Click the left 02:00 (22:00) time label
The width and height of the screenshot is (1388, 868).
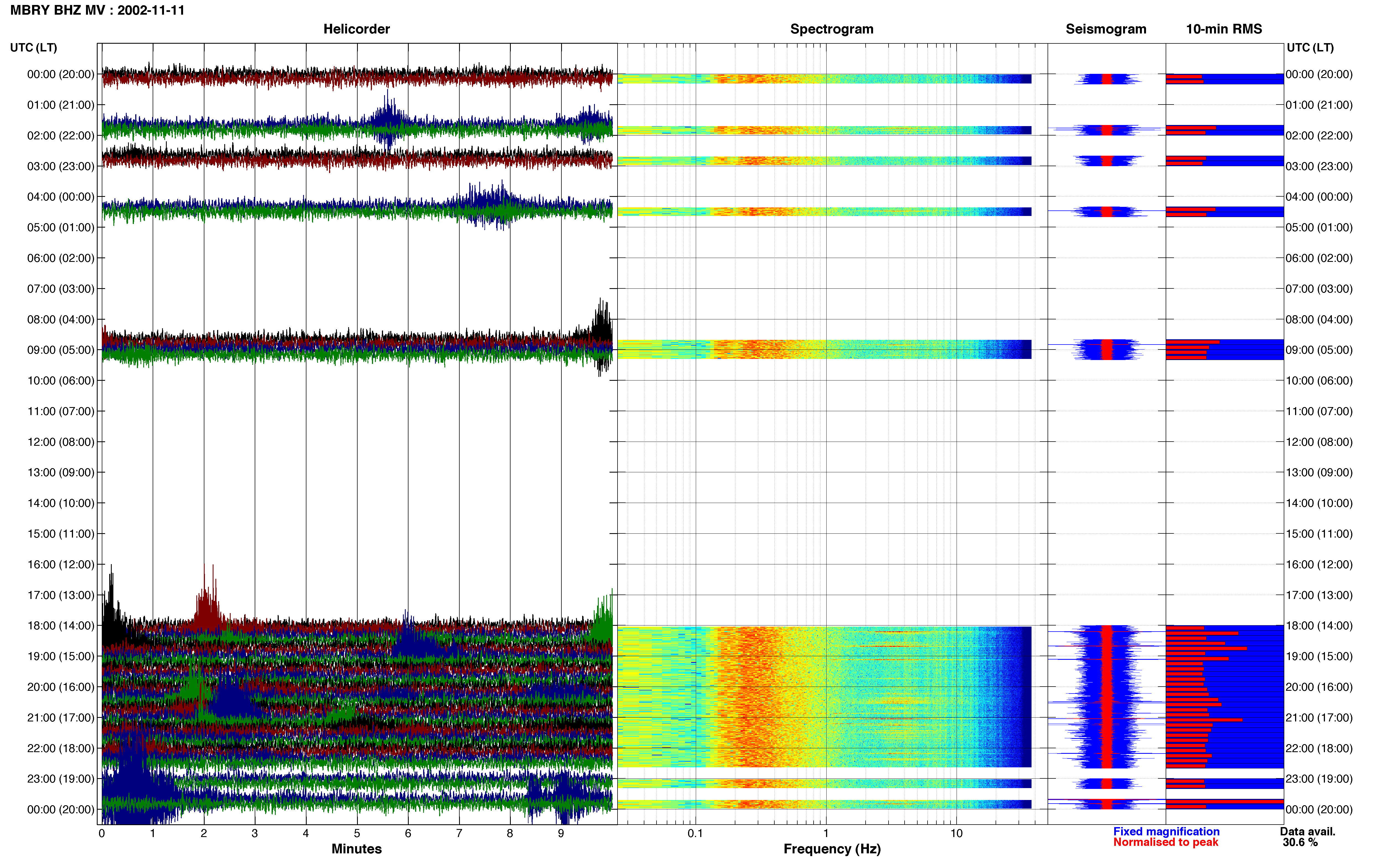60,135
